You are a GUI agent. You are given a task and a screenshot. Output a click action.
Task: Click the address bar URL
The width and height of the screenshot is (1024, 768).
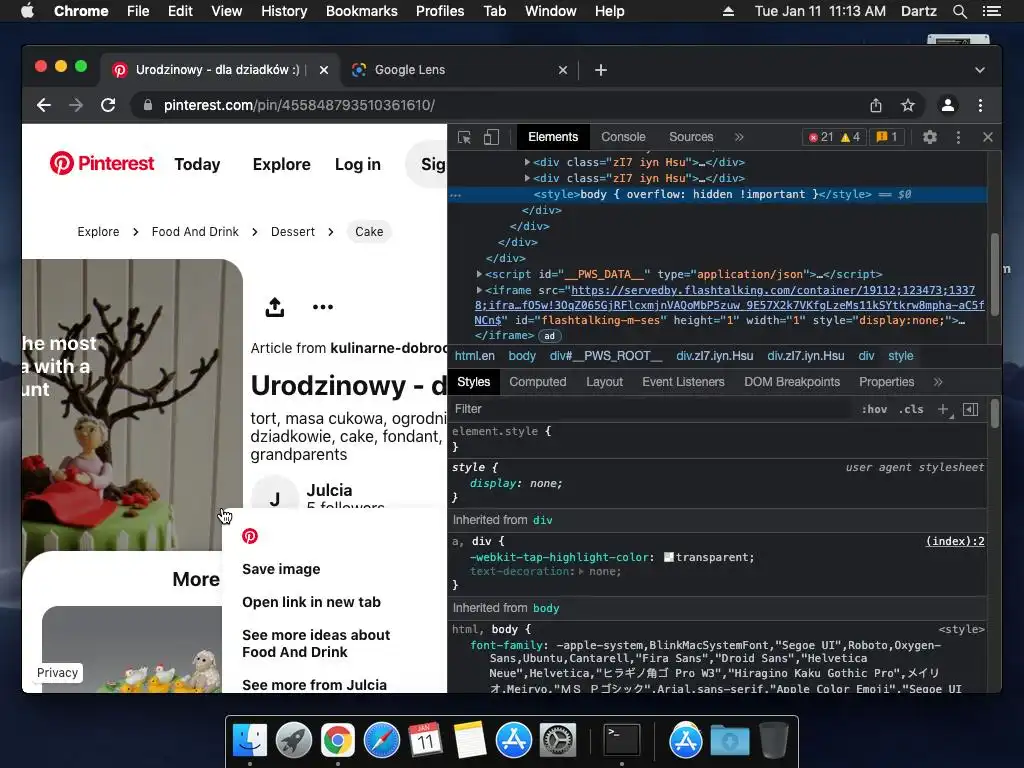(299, 105)
